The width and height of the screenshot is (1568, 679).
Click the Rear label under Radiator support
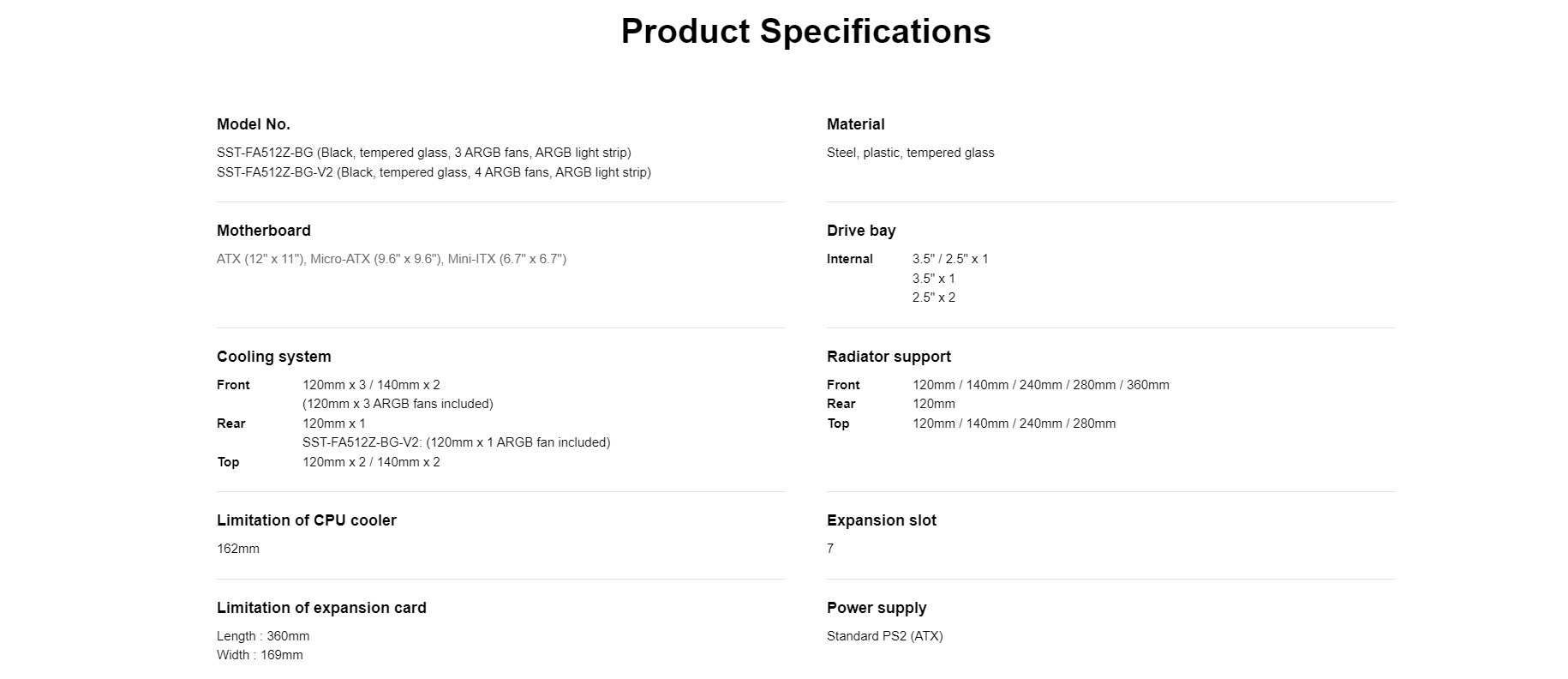[841, 404]
